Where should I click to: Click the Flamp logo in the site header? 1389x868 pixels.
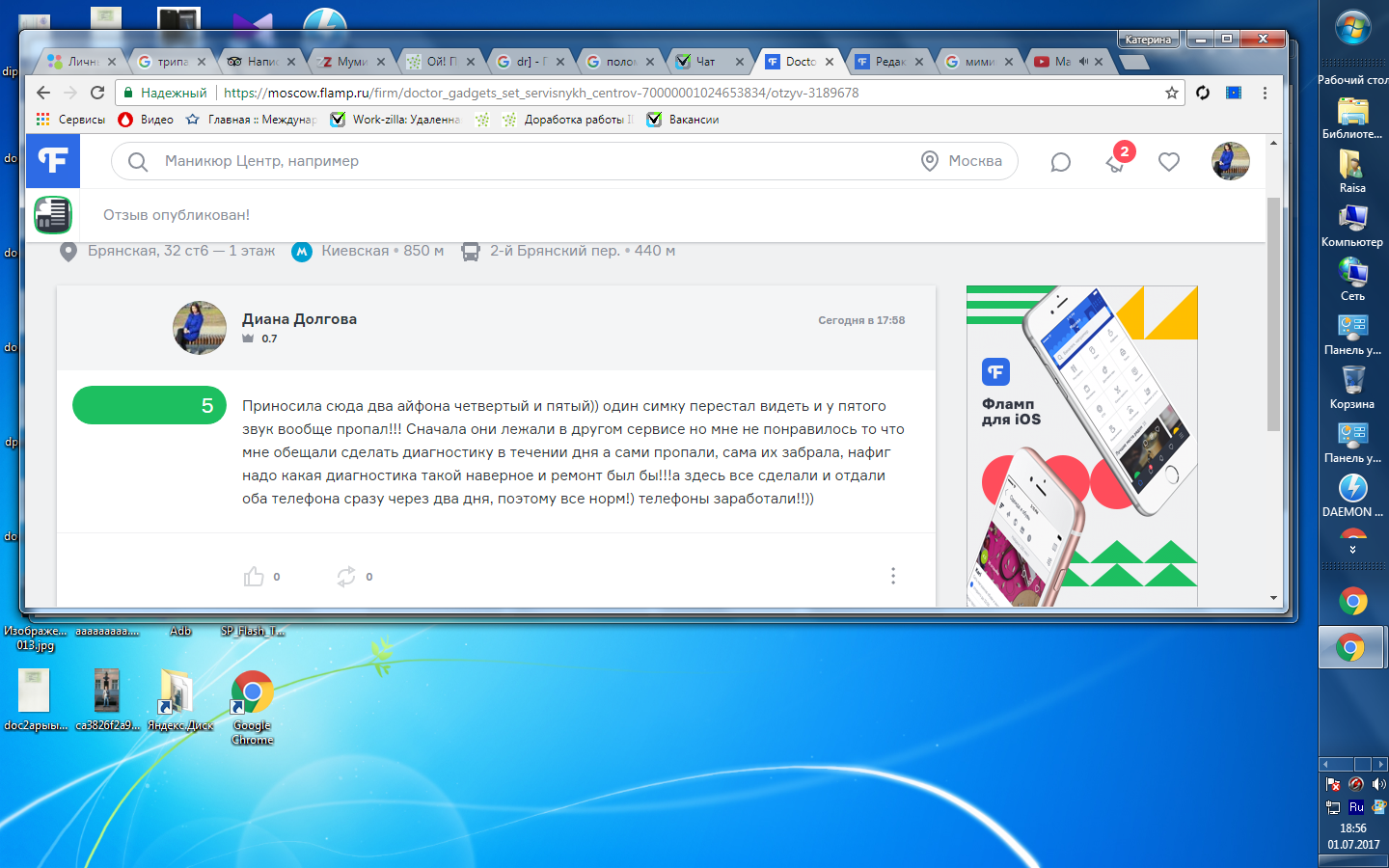click(53, 160)
